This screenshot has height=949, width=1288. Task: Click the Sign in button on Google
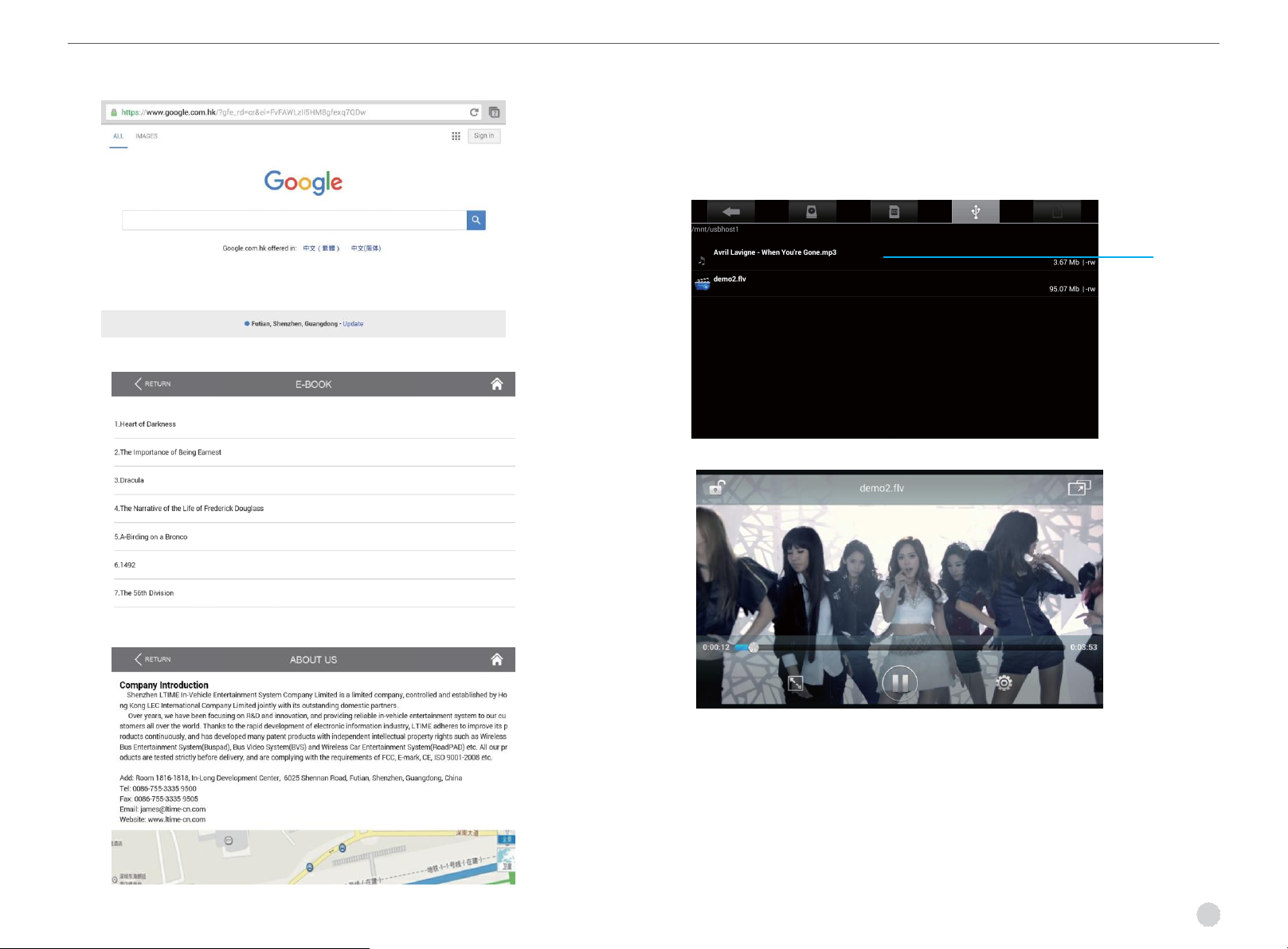[483, 136]
